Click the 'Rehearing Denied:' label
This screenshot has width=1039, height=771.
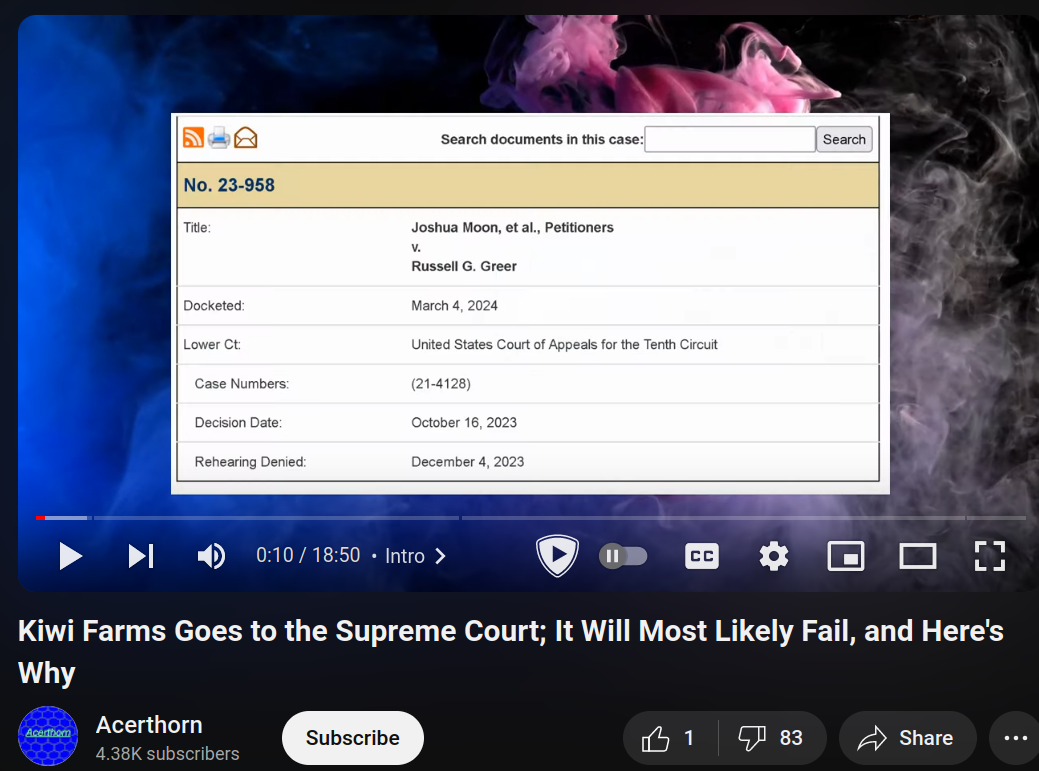250,462
